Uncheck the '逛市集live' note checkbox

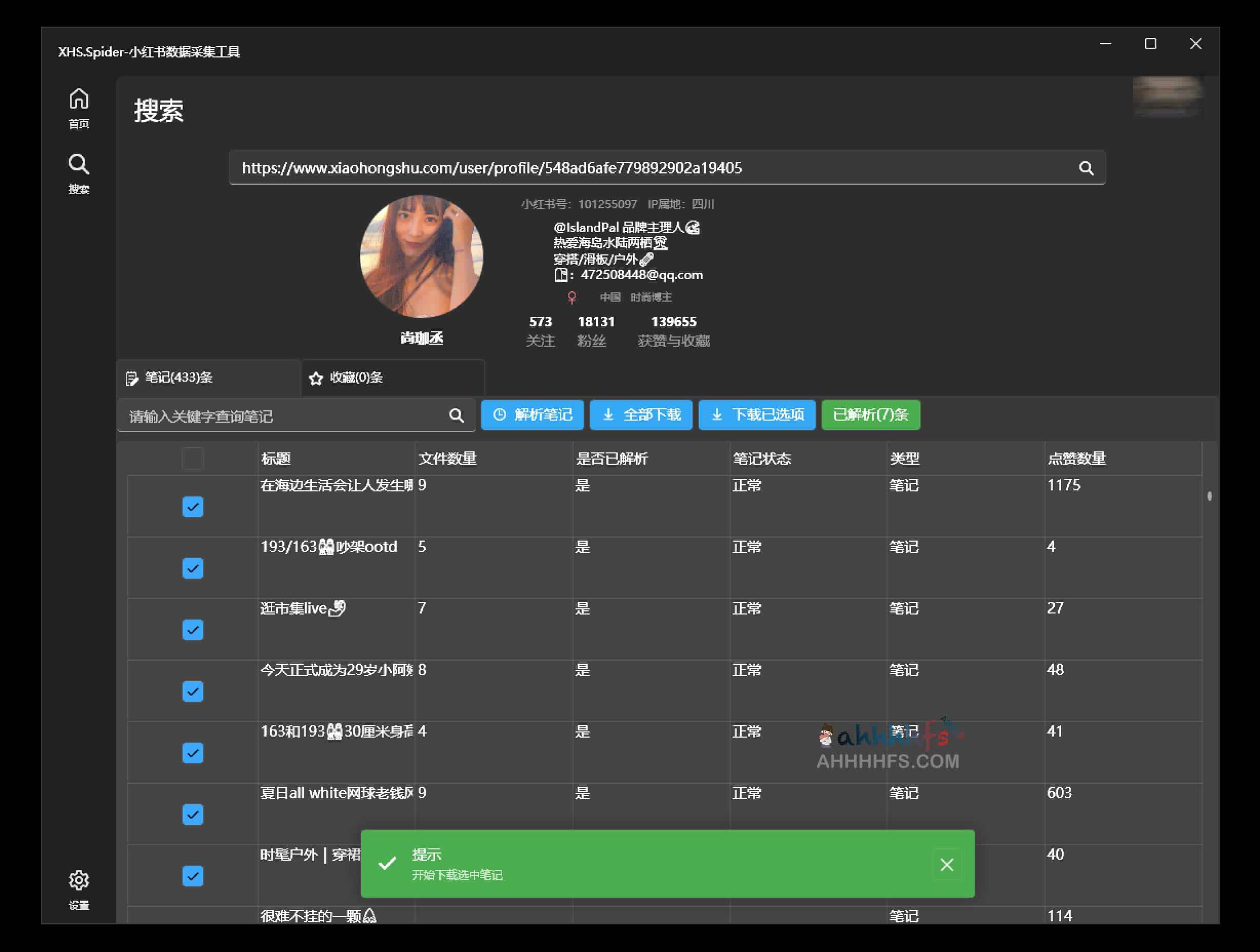click(x=192, y=630)
